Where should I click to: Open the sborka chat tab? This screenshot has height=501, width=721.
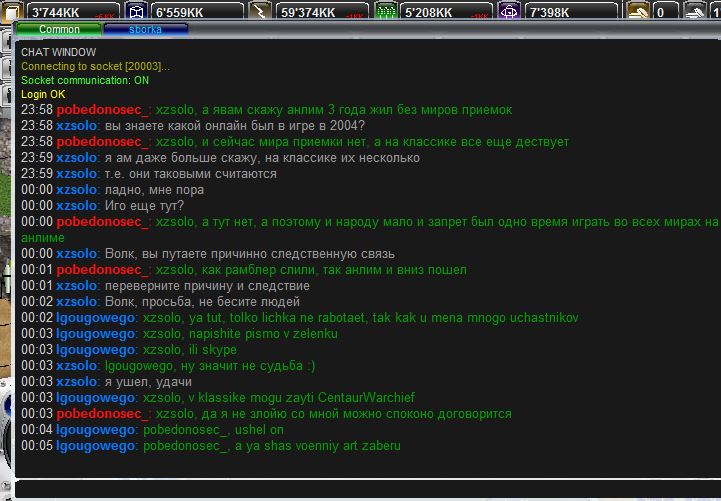pos(145,30)
